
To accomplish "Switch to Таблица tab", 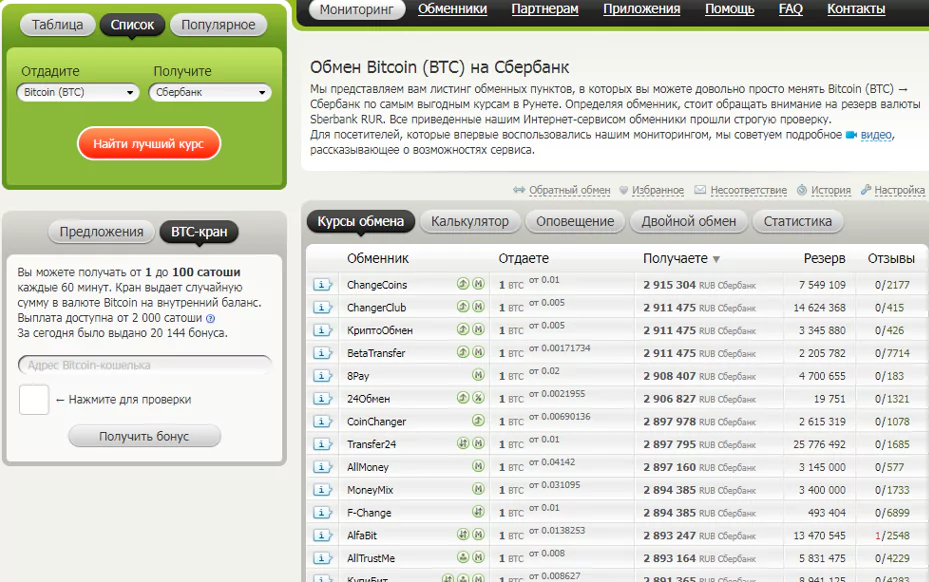I will [x=57, y=25].
